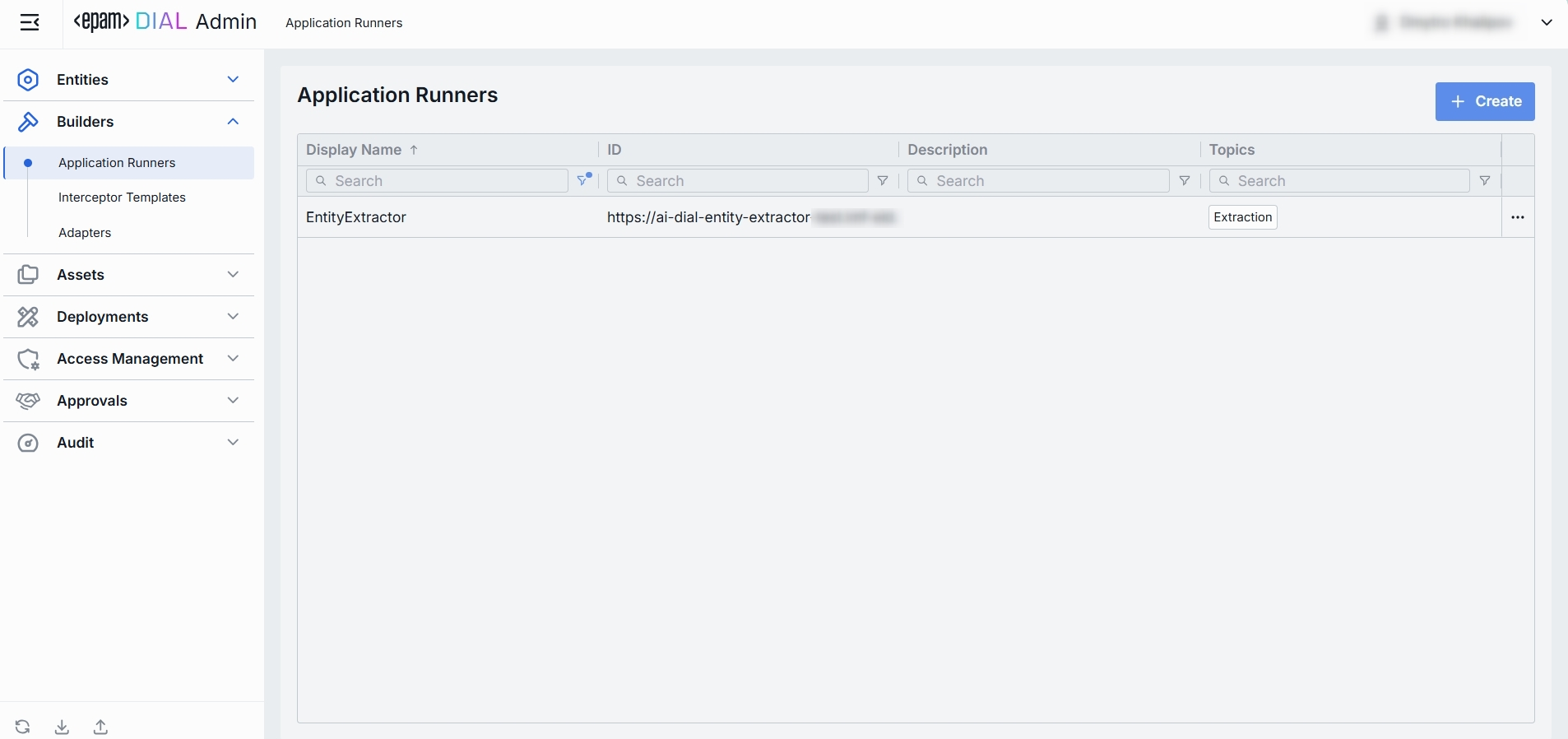The image size is (1568, 739).
Task: Open Interceptor Templates page
Action: click(x=122, y=198)
